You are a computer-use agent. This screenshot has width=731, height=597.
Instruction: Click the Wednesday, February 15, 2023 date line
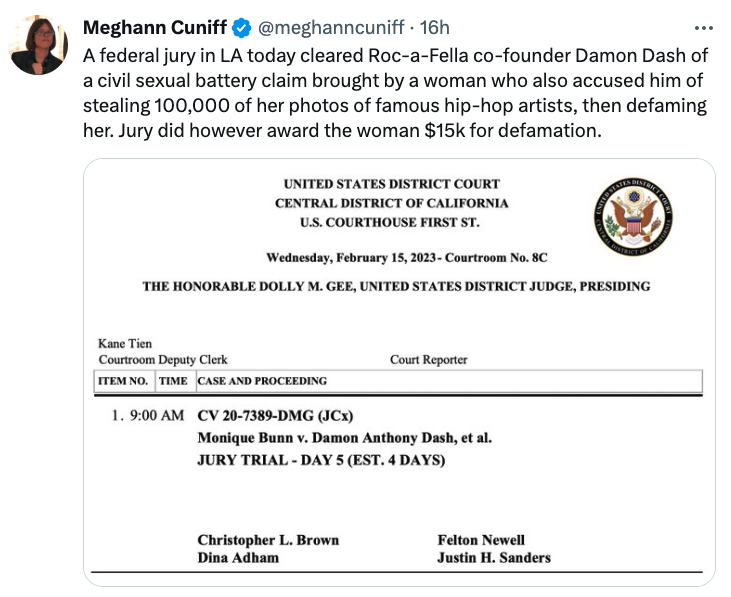(x=407, y=258)
